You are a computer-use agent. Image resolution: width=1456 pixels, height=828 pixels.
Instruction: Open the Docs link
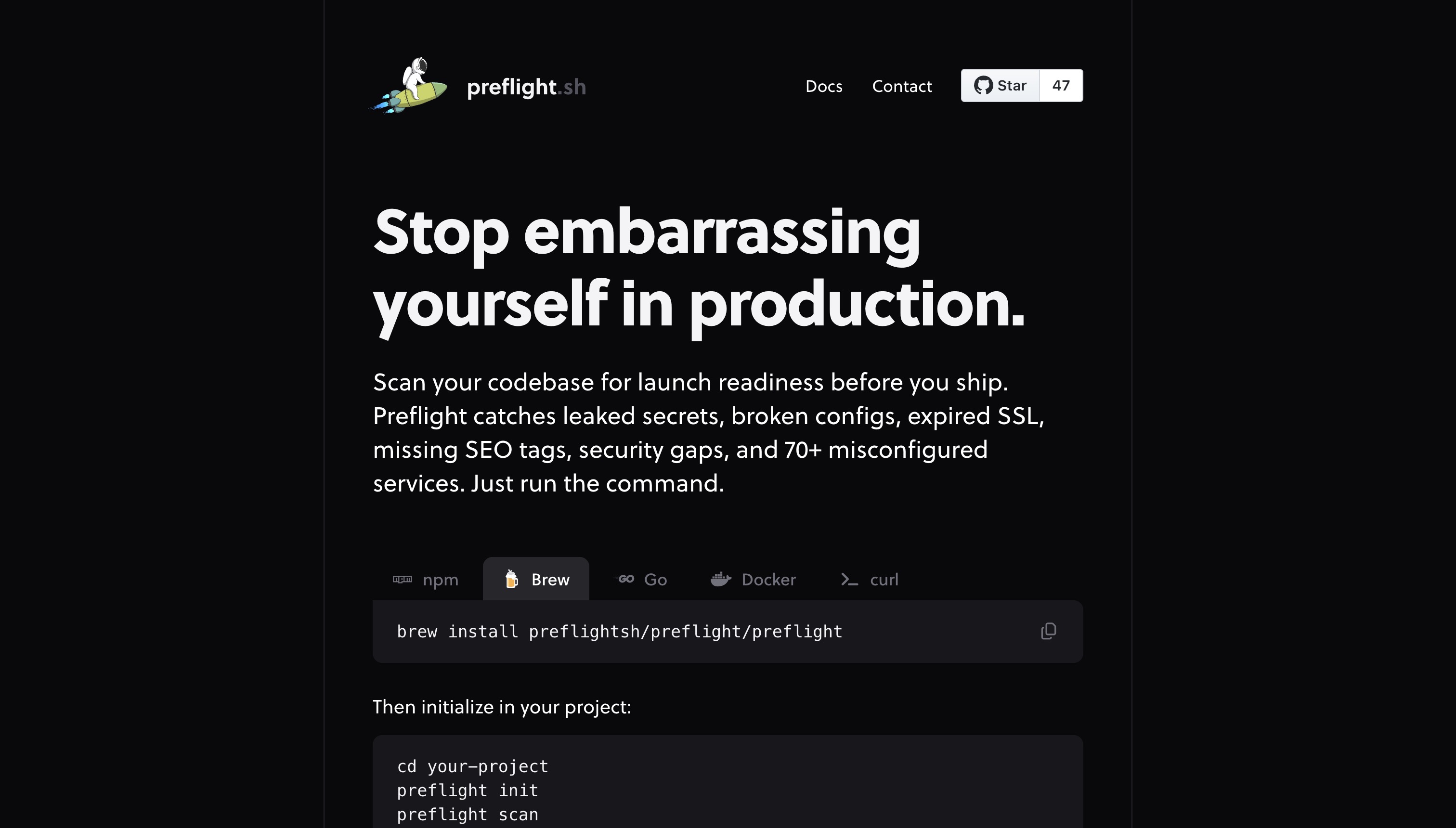(823, 86)
